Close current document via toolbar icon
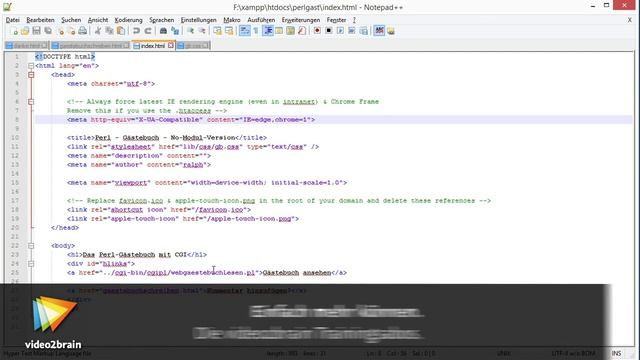The height and width of the screenshot is (360, 640). click(60, 31)
